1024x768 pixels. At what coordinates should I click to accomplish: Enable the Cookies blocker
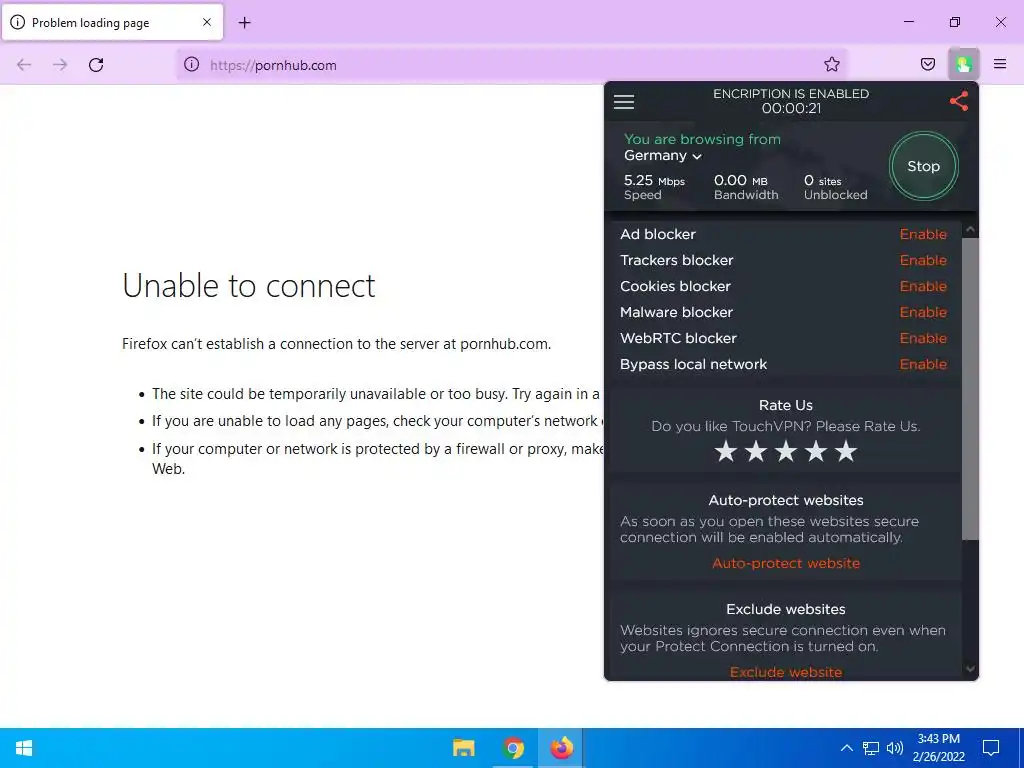point(923,286)
